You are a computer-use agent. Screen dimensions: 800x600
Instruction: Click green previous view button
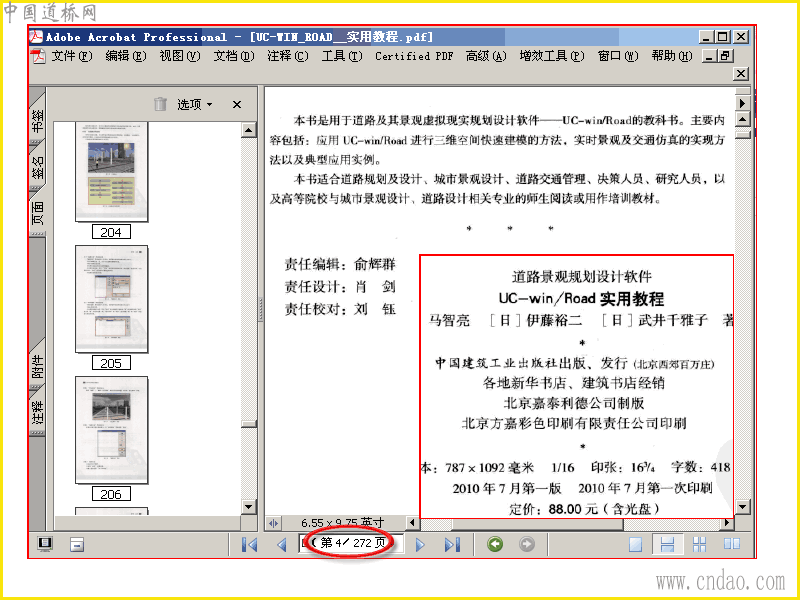click(x=495, y=544)
